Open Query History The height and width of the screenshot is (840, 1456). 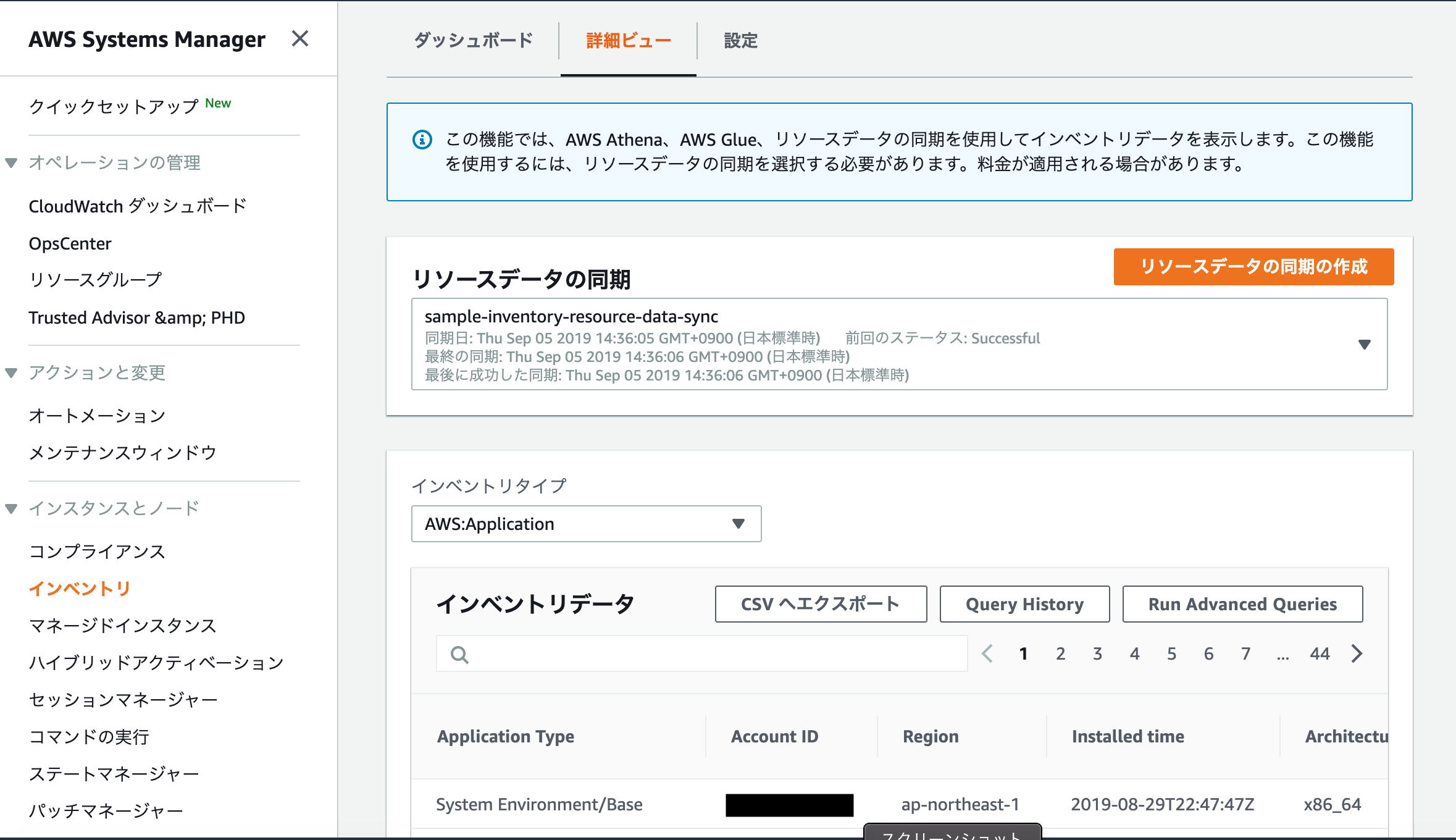pyautogui.click(x=1024, y=604)
